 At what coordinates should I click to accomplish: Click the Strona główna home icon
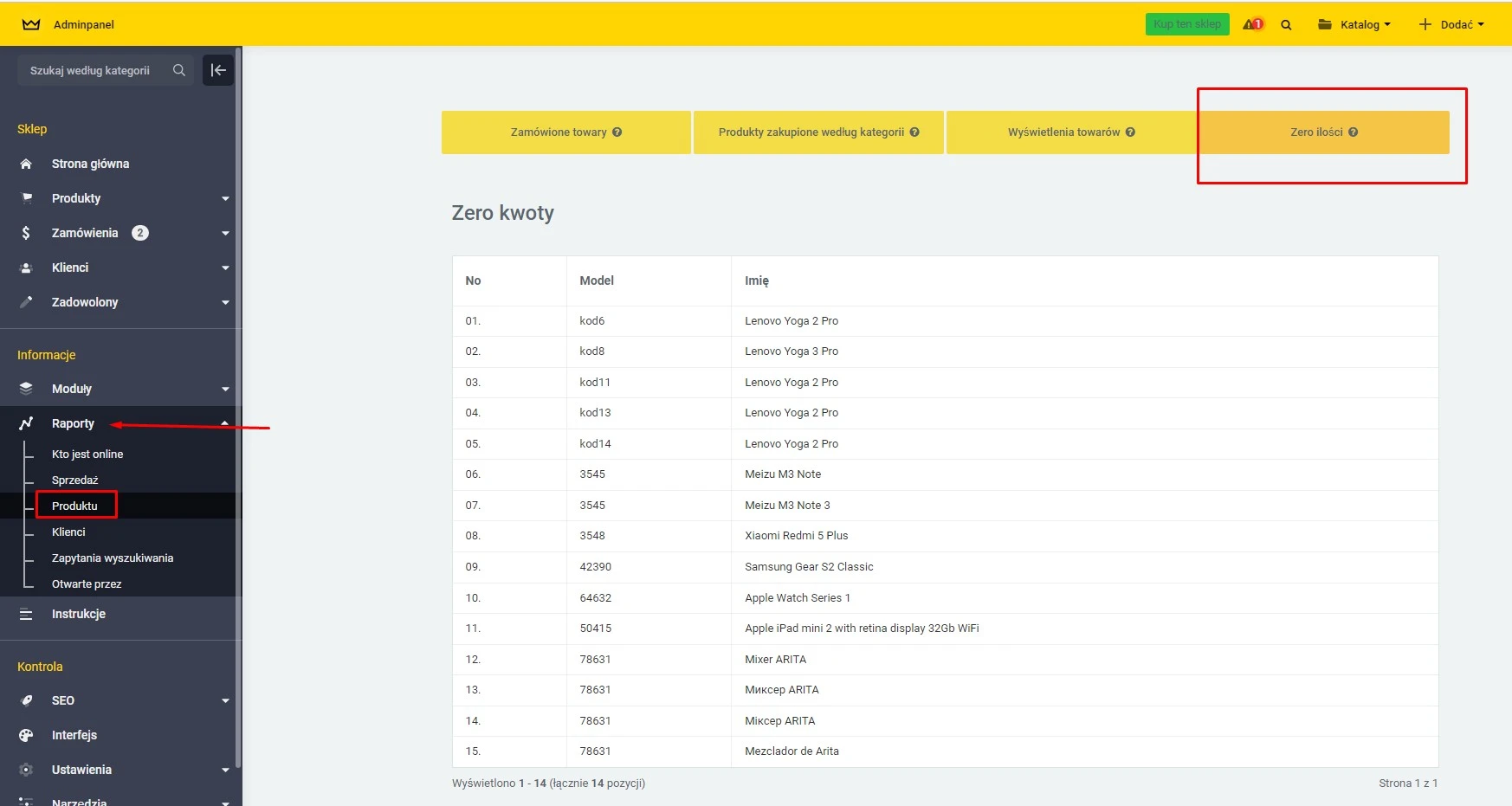[x=26, y=164]
